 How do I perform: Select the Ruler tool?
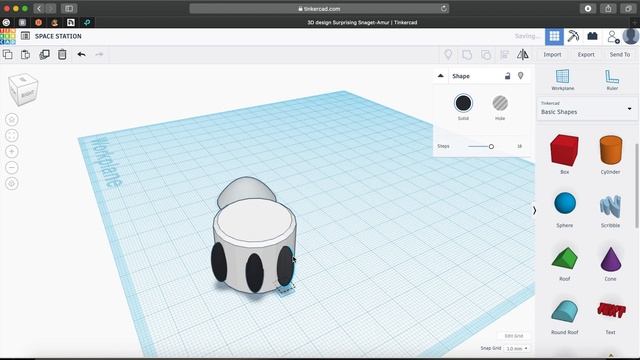(612, 80)
